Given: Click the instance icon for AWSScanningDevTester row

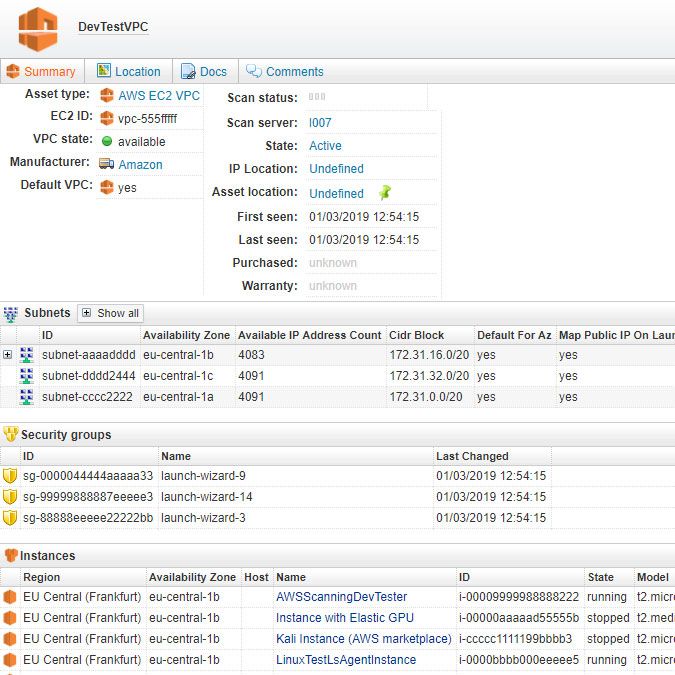Looking at the screenshot, I should point(10,596).
